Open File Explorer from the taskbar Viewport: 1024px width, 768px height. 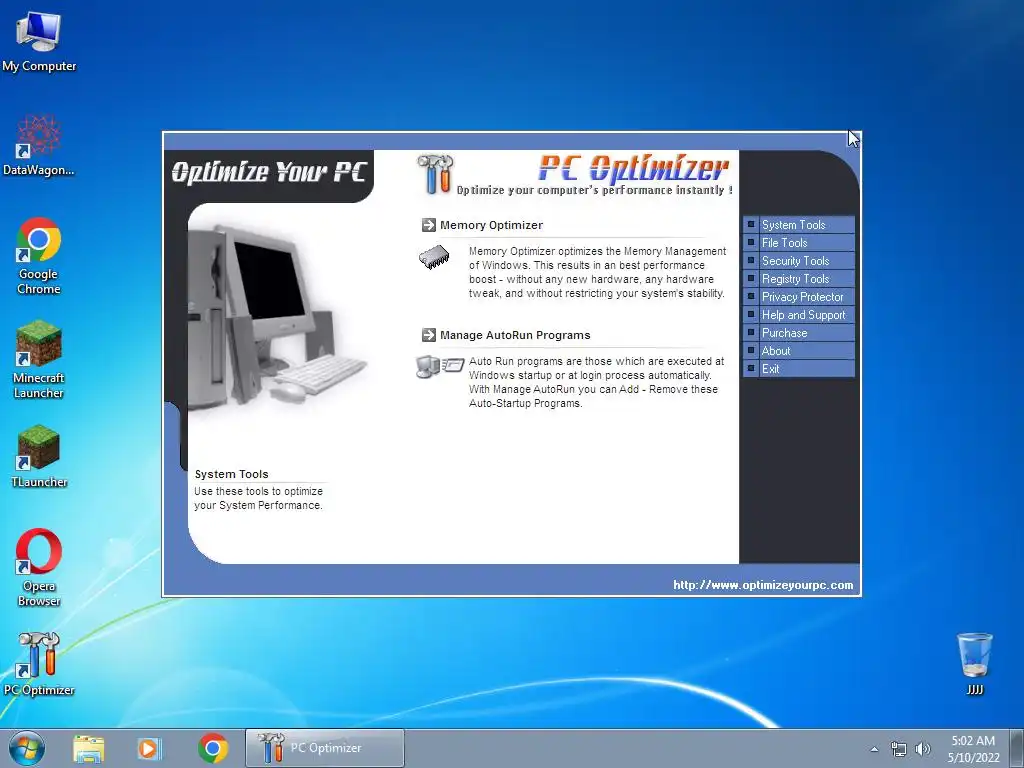point(89,748)
